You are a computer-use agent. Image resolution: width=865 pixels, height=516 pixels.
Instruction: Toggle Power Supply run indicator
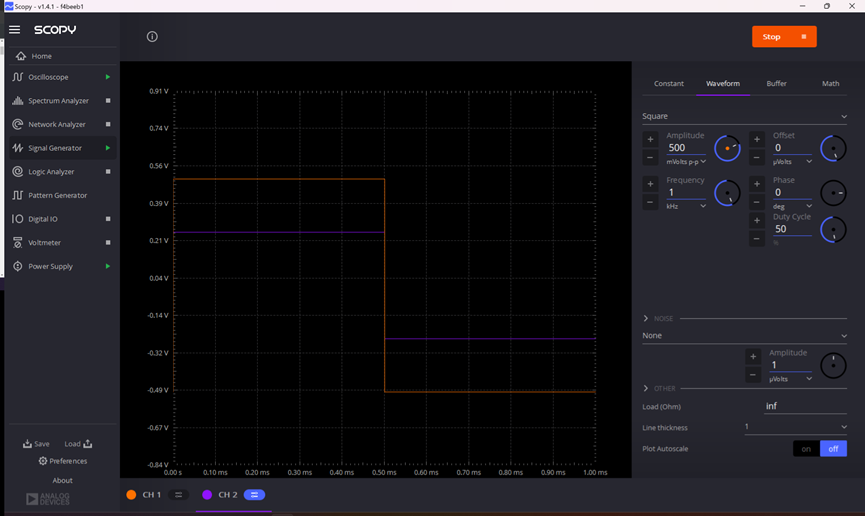pos(108,267)
